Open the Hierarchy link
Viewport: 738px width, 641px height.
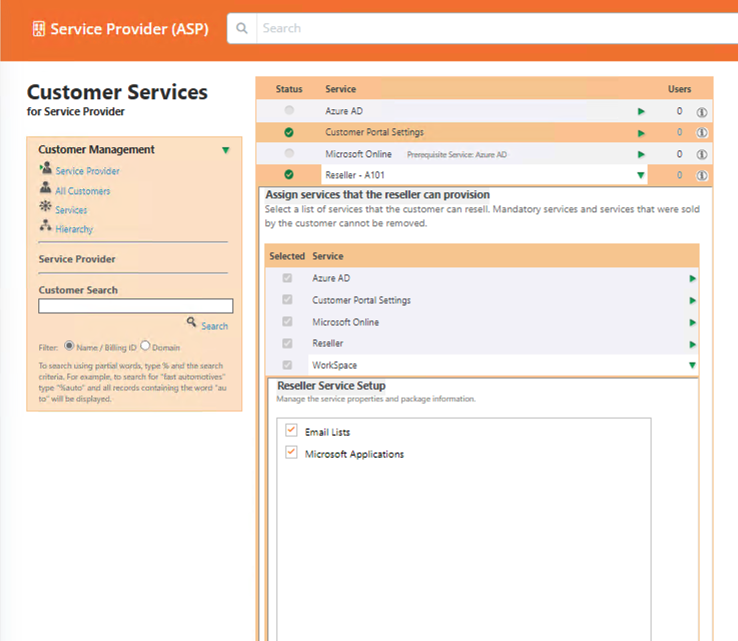point(74,229)
